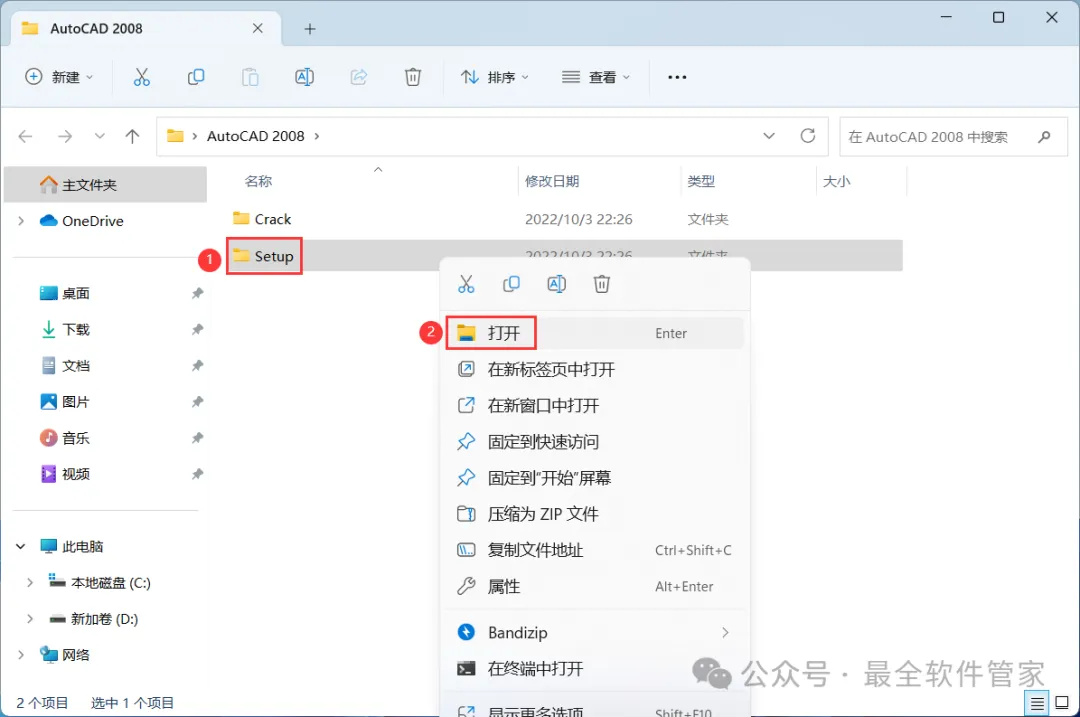Select the Setup folder

tap(263, 256)
